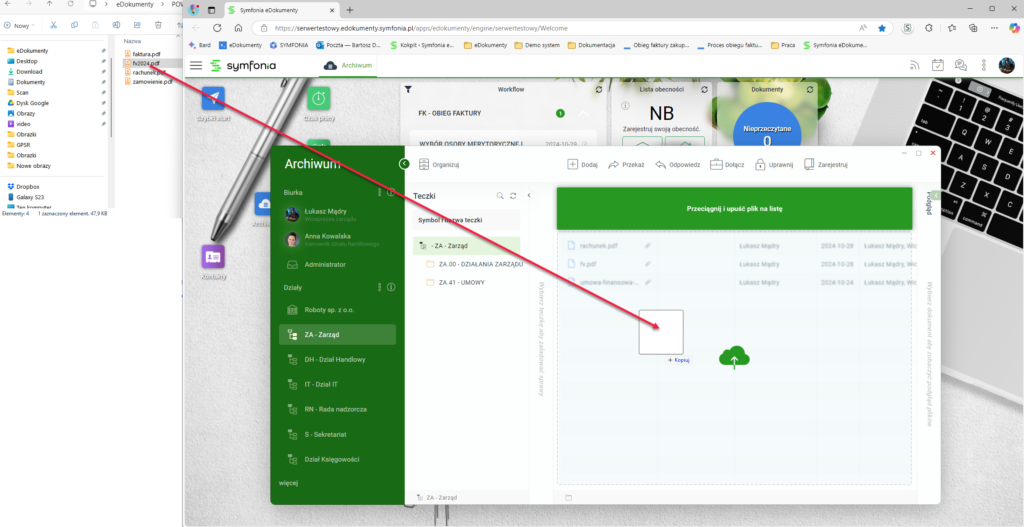
Task: Refresh the Workflow widget
Action: click(x=599, y=89)
